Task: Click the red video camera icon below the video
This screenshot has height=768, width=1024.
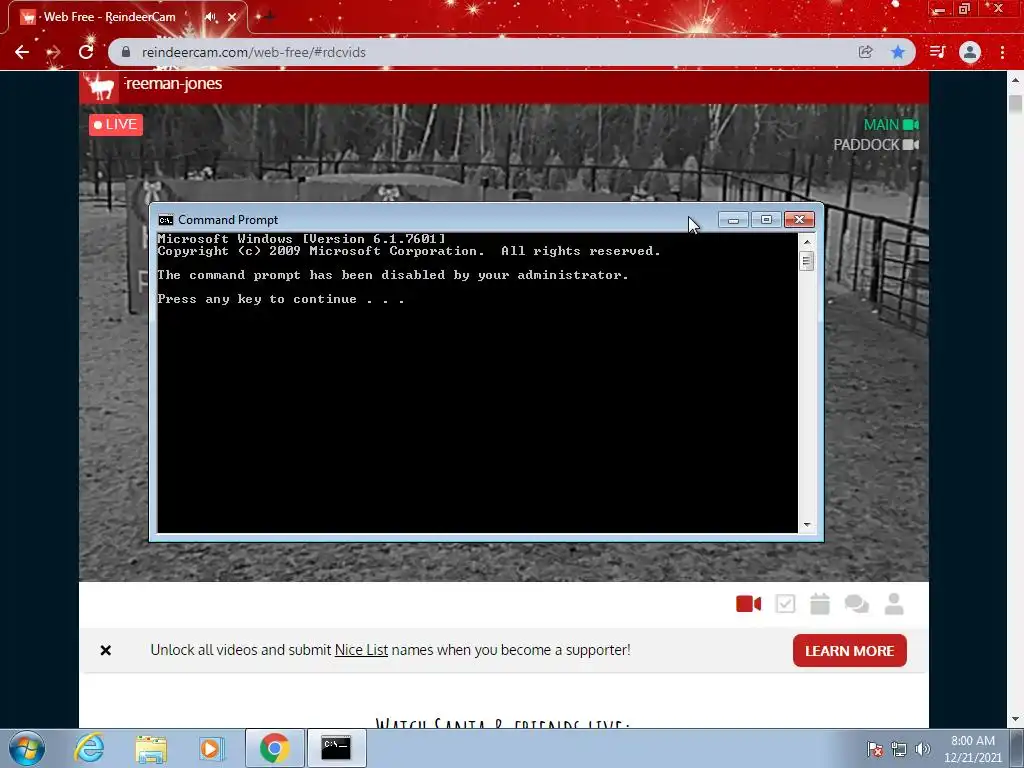Action: pos(748,603)
